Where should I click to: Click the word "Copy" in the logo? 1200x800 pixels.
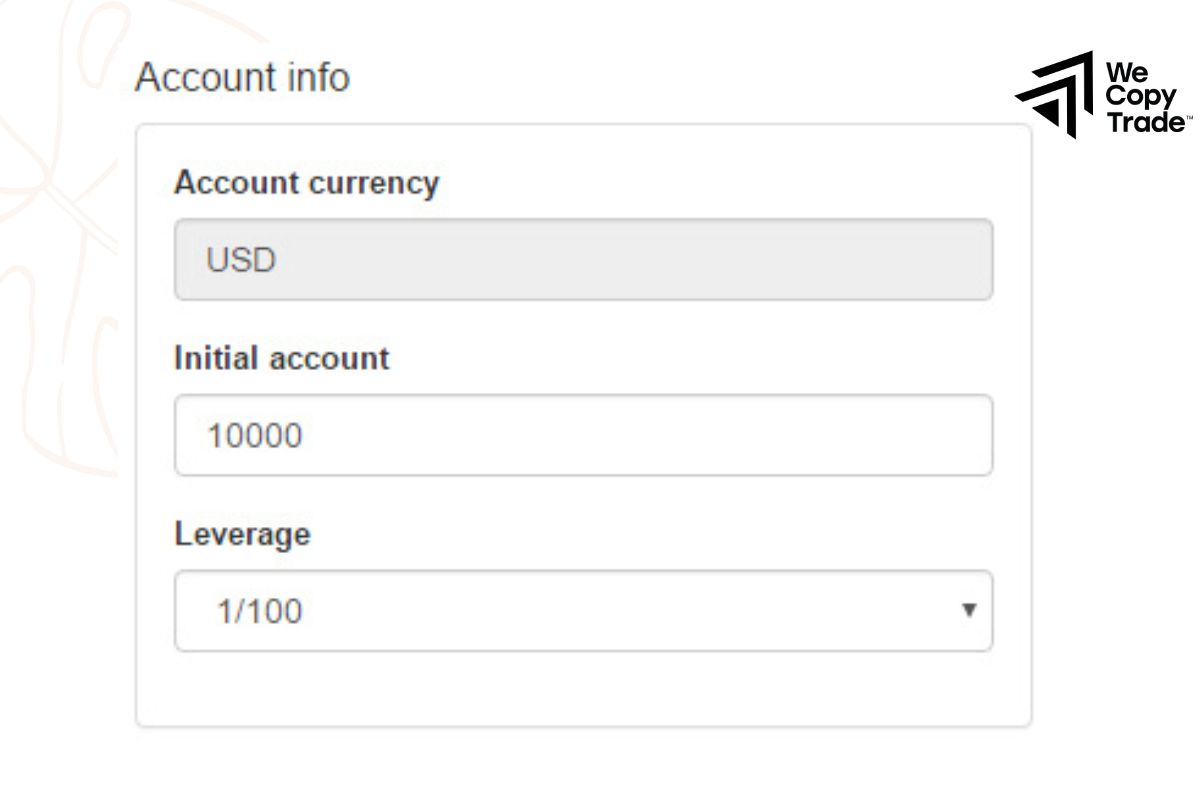pos(1140,97)
